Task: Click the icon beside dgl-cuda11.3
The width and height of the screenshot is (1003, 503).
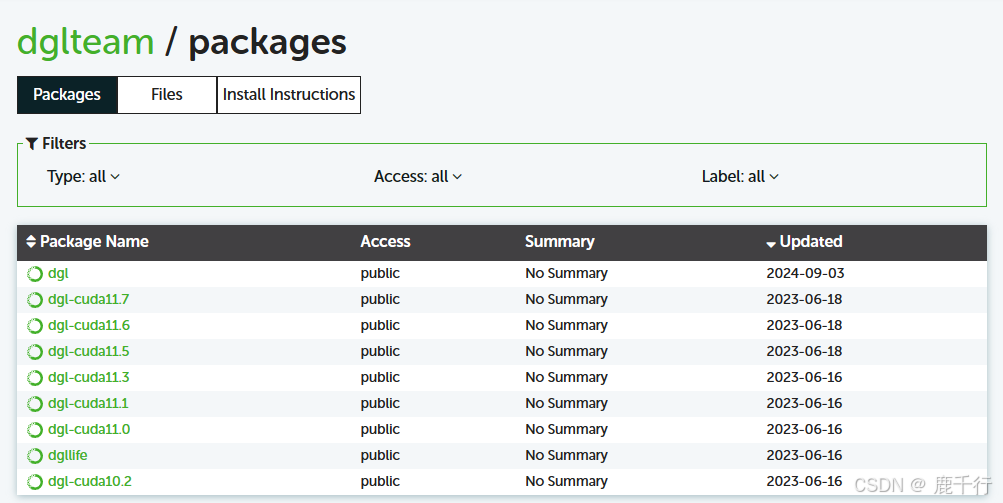Action: (x=35, y=378)
